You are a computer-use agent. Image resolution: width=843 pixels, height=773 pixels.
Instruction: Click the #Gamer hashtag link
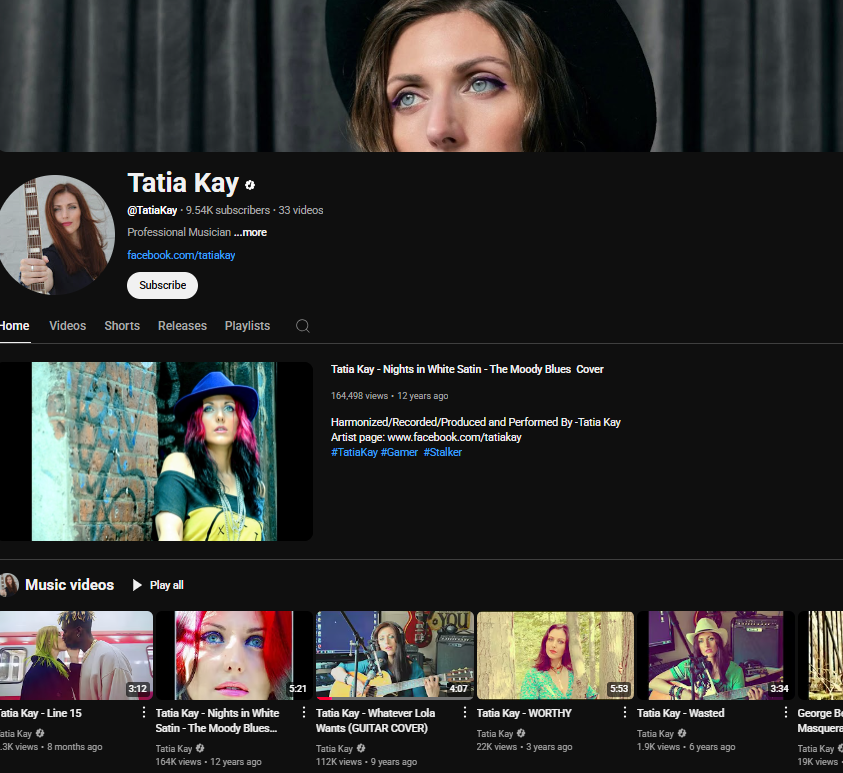tap(399, 452)
